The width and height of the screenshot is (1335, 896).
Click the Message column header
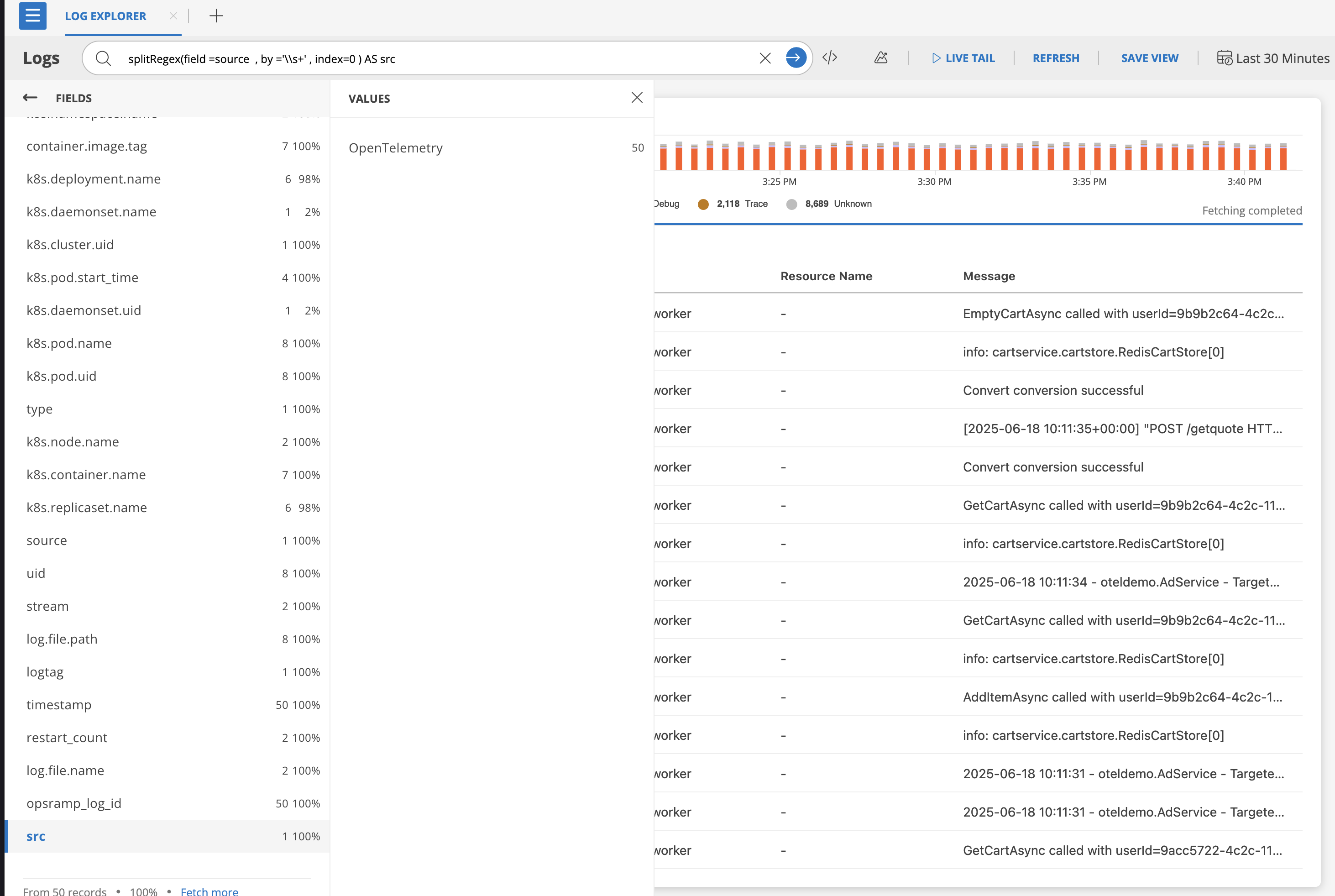click(x=989, y=276)
